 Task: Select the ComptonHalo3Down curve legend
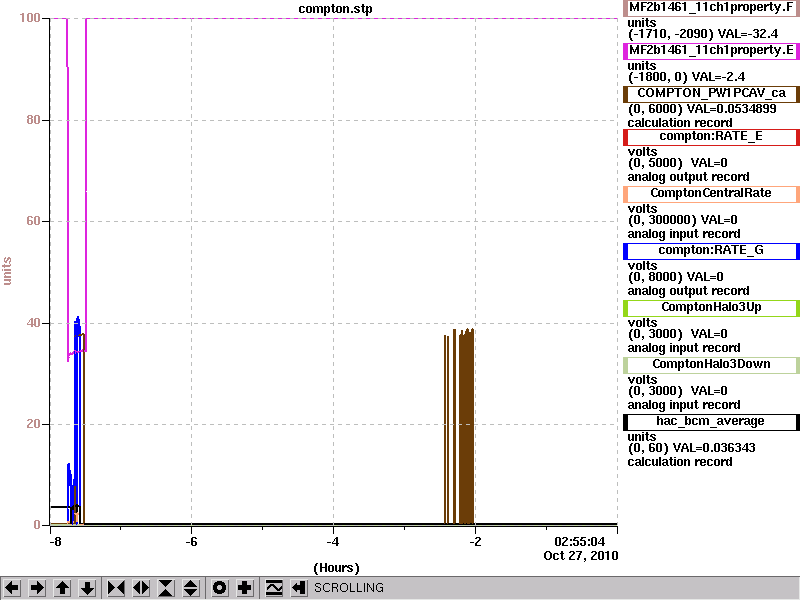[711, 365]
